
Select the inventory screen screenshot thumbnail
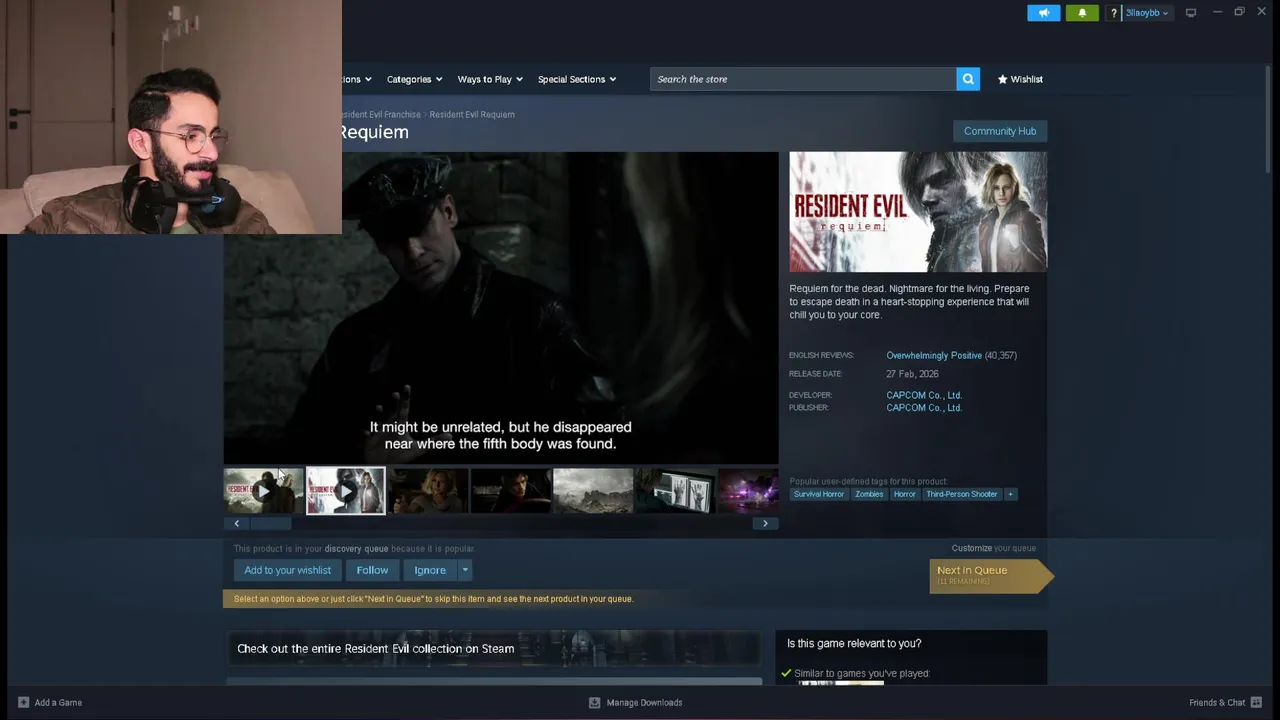[x=675, y=491]
